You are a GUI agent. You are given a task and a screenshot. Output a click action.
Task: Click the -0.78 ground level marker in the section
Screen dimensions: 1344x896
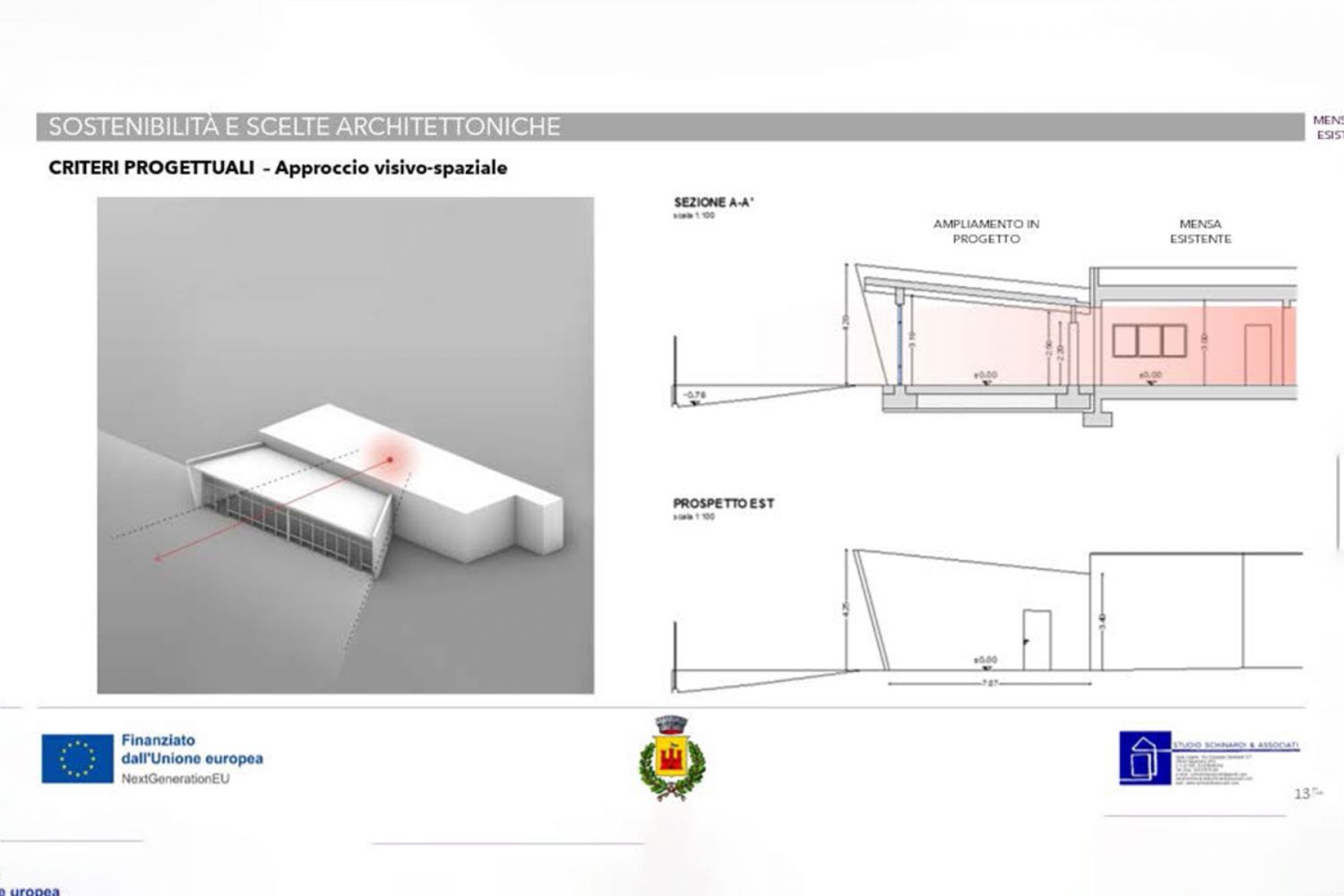(694, 395)
